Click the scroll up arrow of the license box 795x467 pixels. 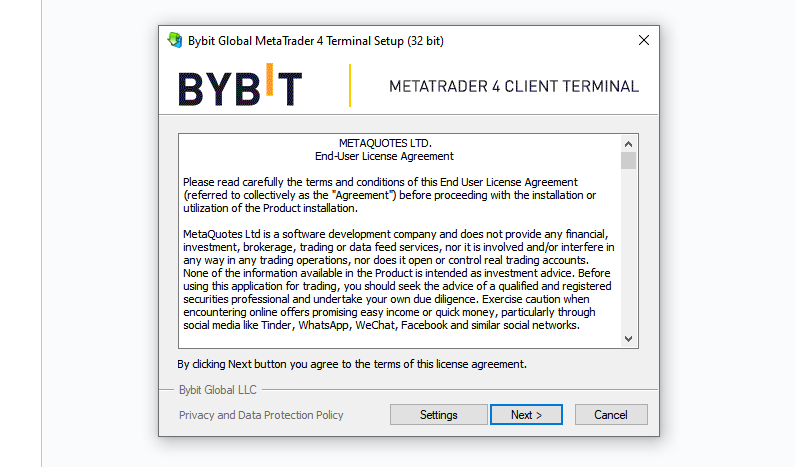(628, 143)
